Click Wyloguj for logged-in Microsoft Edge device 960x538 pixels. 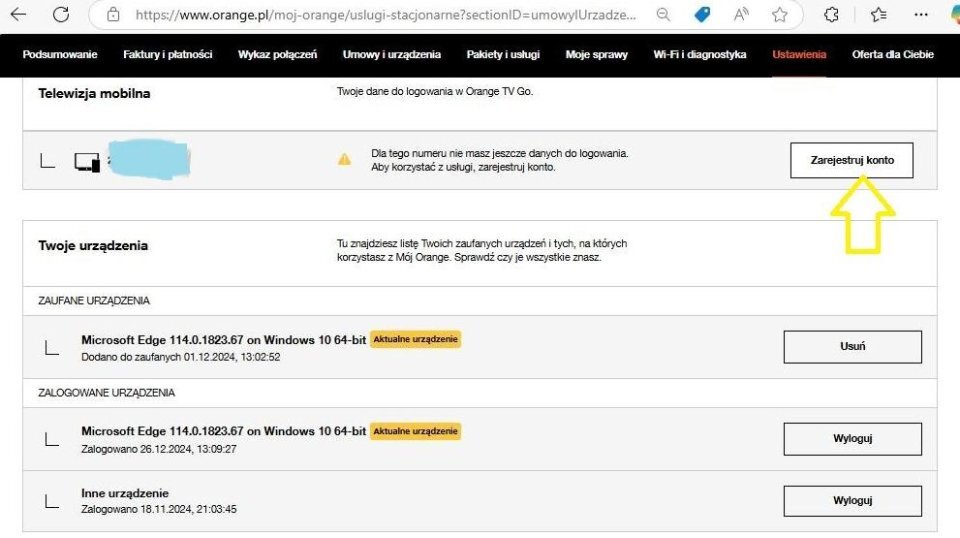[852, 439]
